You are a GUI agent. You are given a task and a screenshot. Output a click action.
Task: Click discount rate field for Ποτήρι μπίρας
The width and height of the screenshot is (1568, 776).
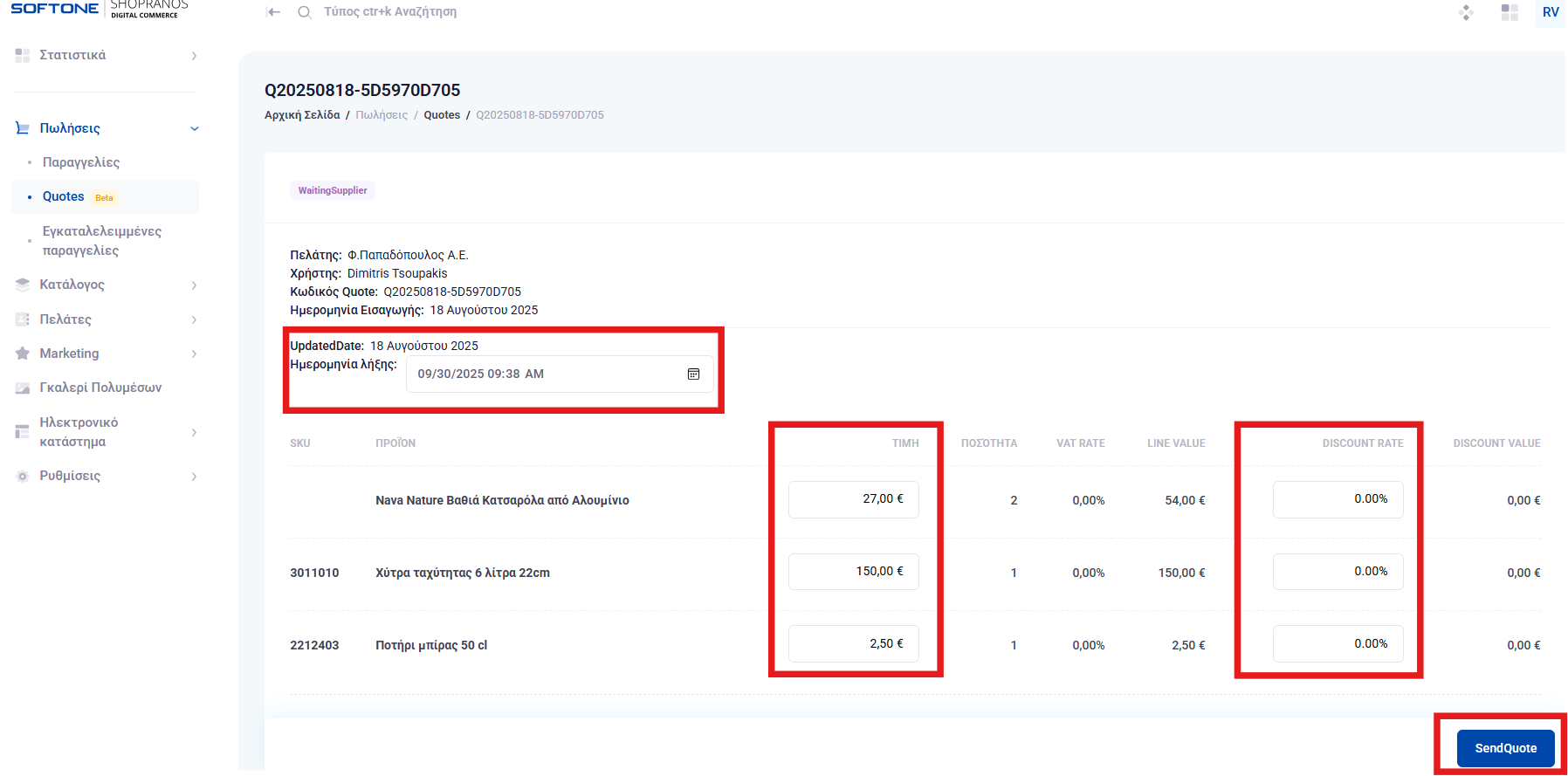[x=1338, y=644]
